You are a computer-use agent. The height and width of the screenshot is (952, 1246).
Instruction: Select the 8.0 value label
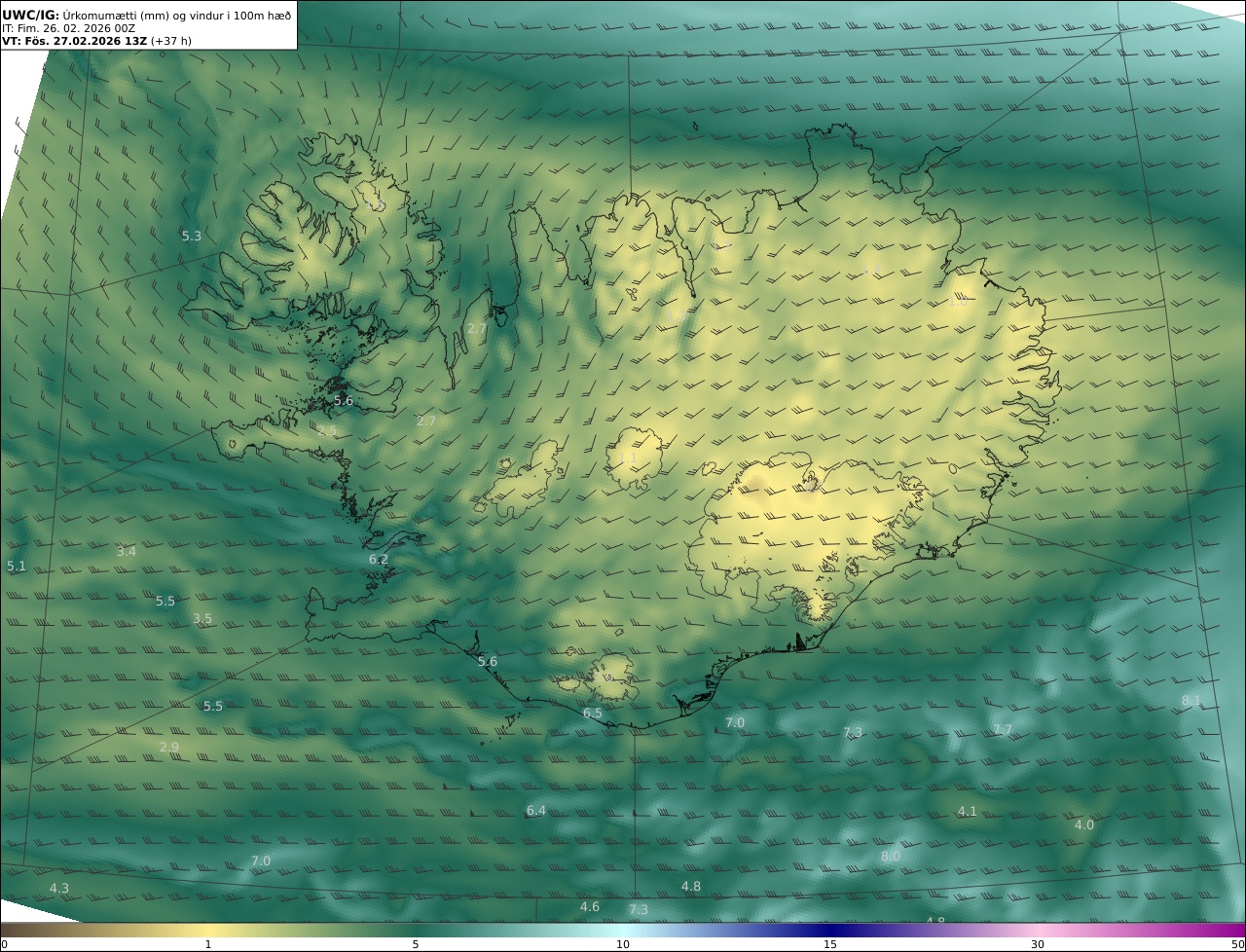pos(891,856)
